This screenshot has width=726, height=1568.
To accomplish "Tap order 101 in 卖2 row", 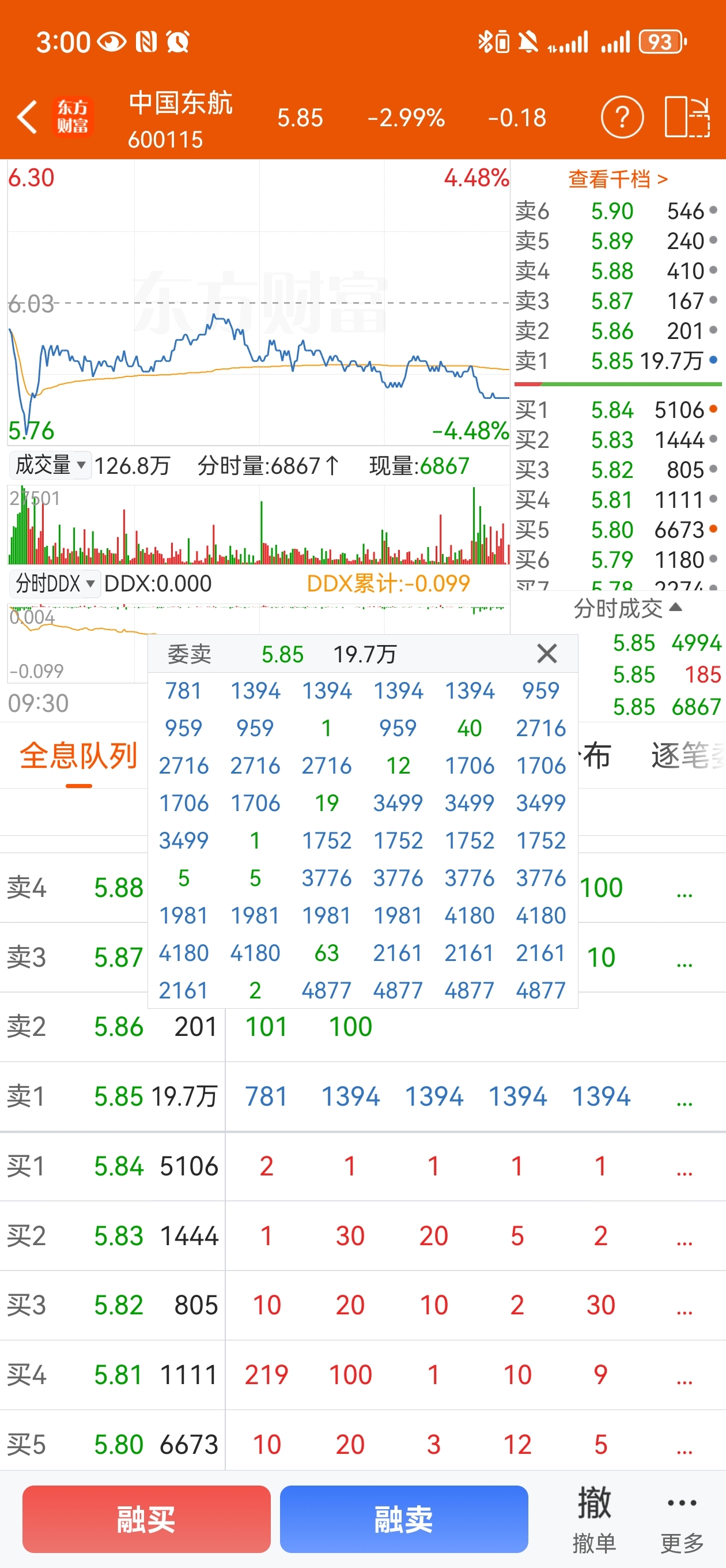I will (266, 1027).
